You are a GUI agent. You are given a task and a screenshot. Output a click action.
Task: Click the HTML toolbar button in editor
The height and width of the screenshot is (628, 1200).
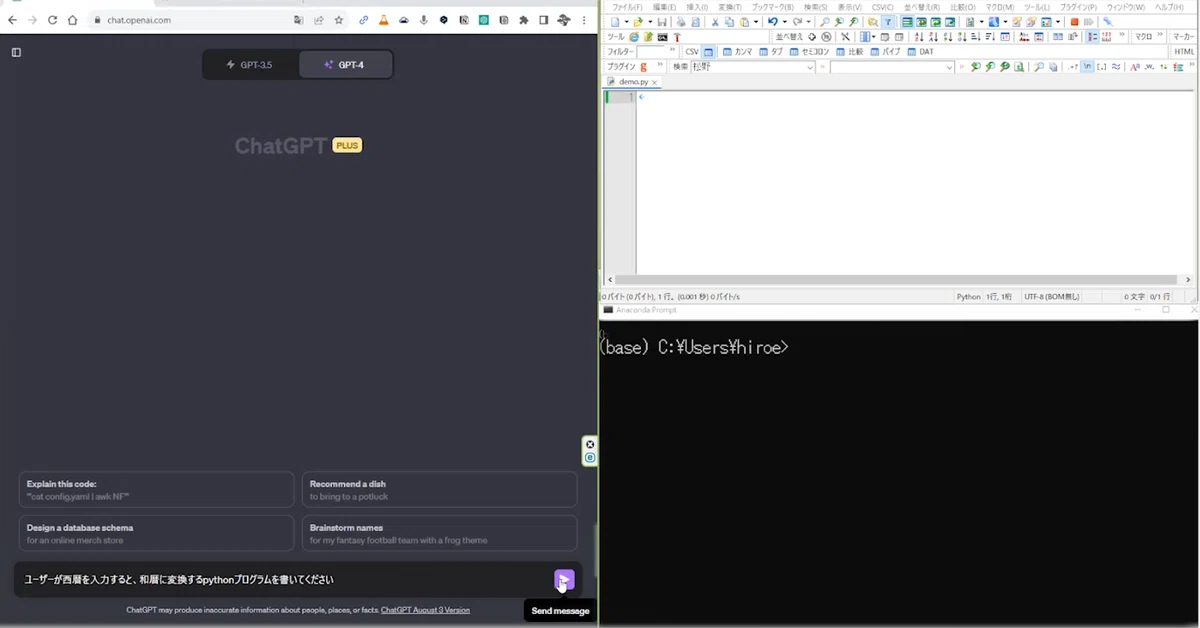1184,52
